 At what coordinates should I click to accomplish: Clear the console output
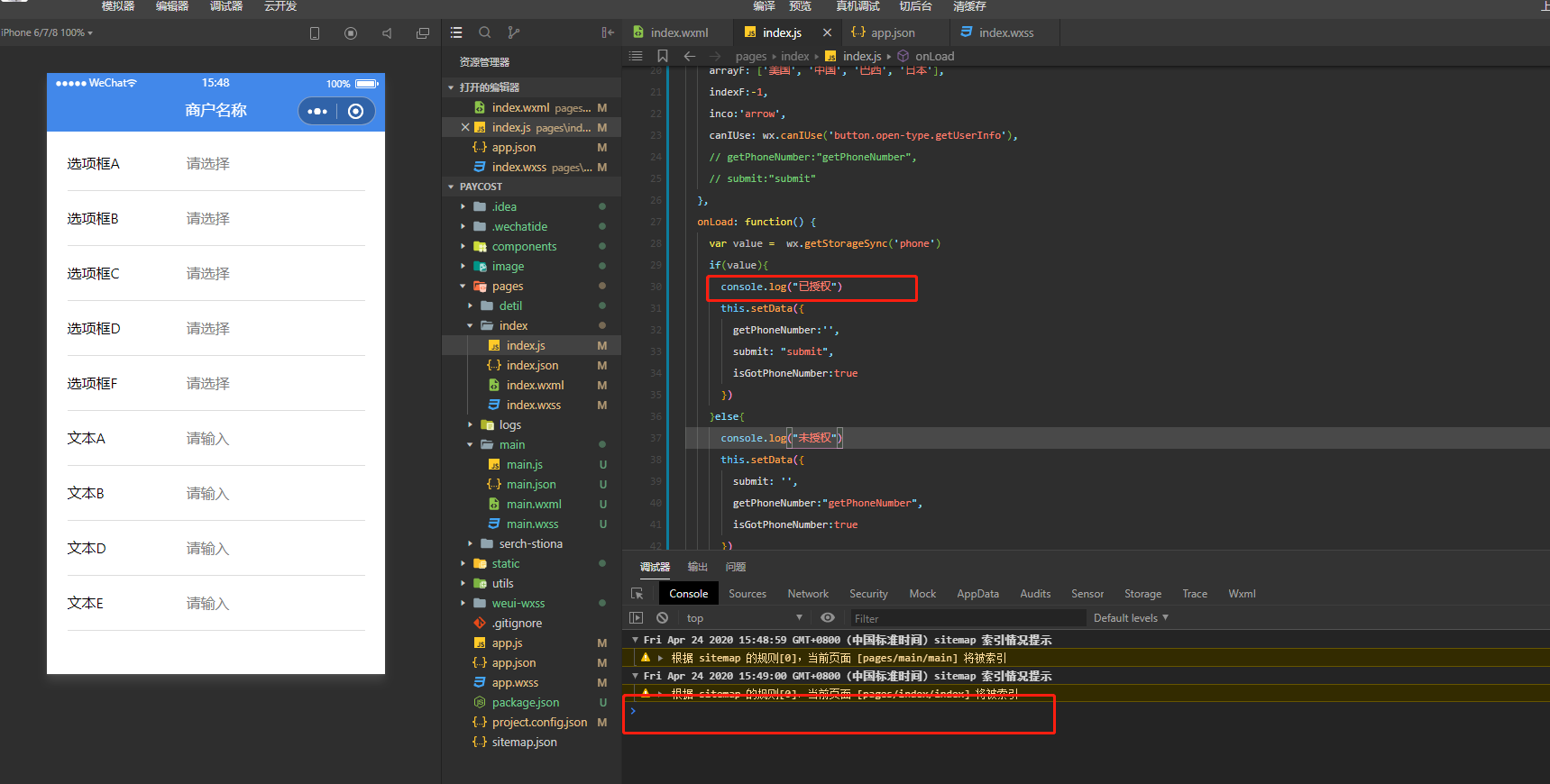pyautogui.click(x=663, y=618)
